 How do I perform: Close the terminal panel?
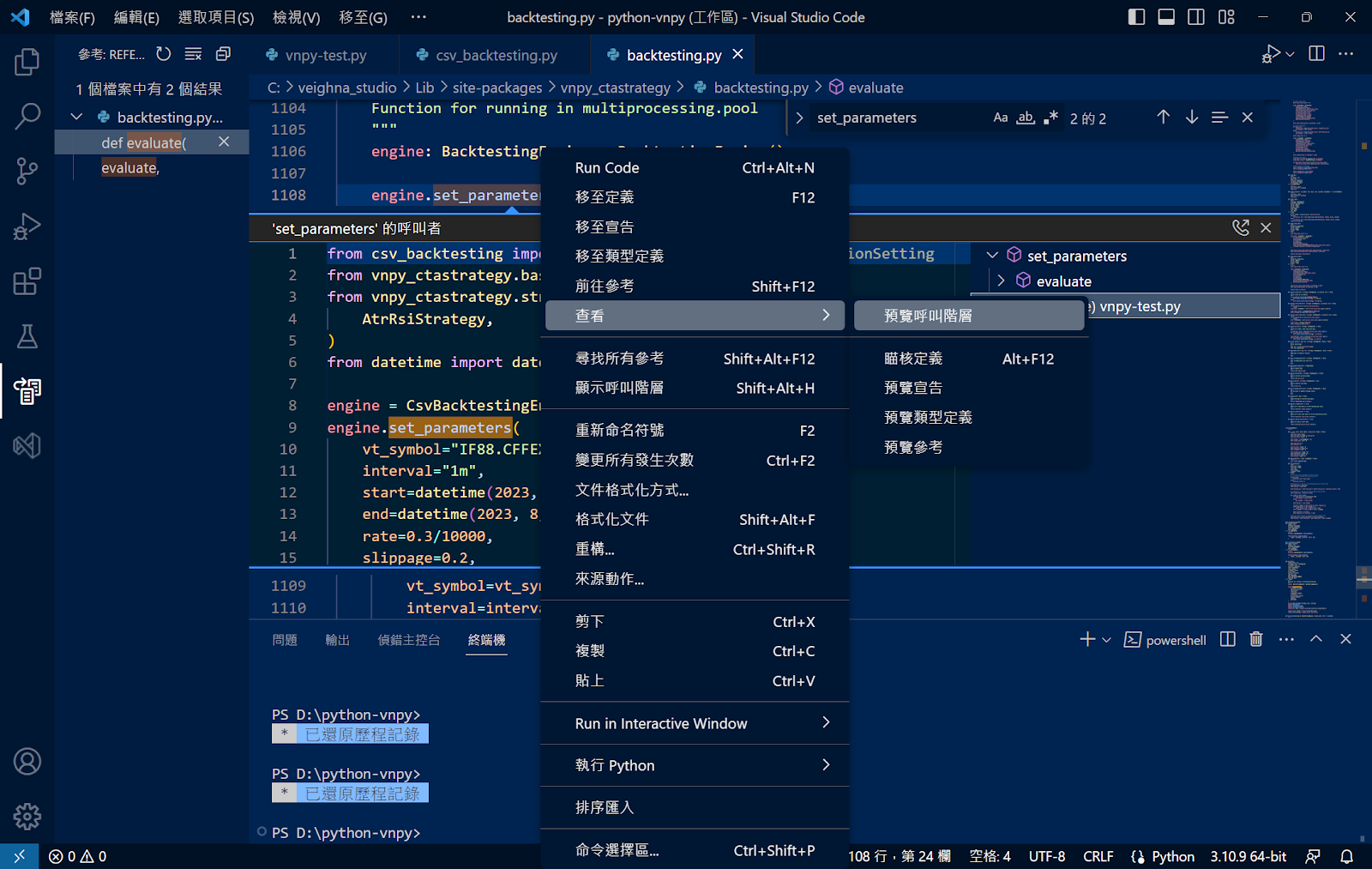click(1345, 639)
